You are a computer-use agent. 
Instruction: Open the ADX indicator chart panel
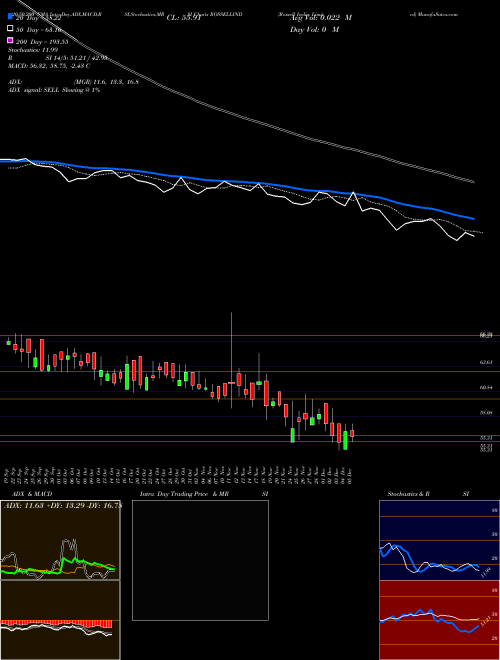(x=60, y=540)
